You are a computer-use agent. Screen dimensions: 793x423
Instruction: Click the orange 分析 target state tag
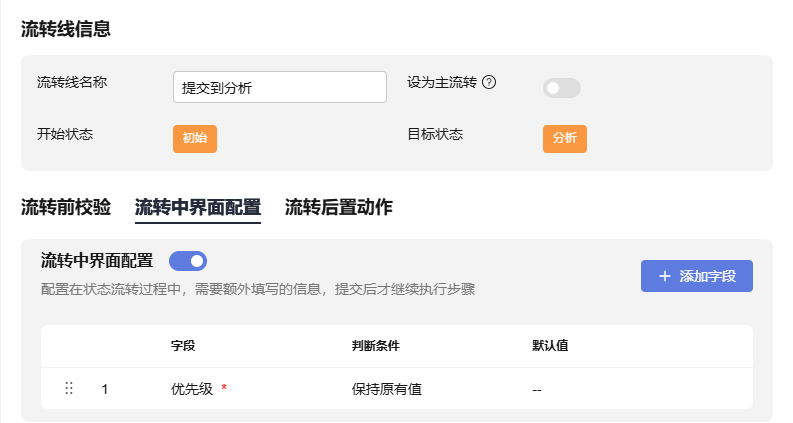[565, 138]
